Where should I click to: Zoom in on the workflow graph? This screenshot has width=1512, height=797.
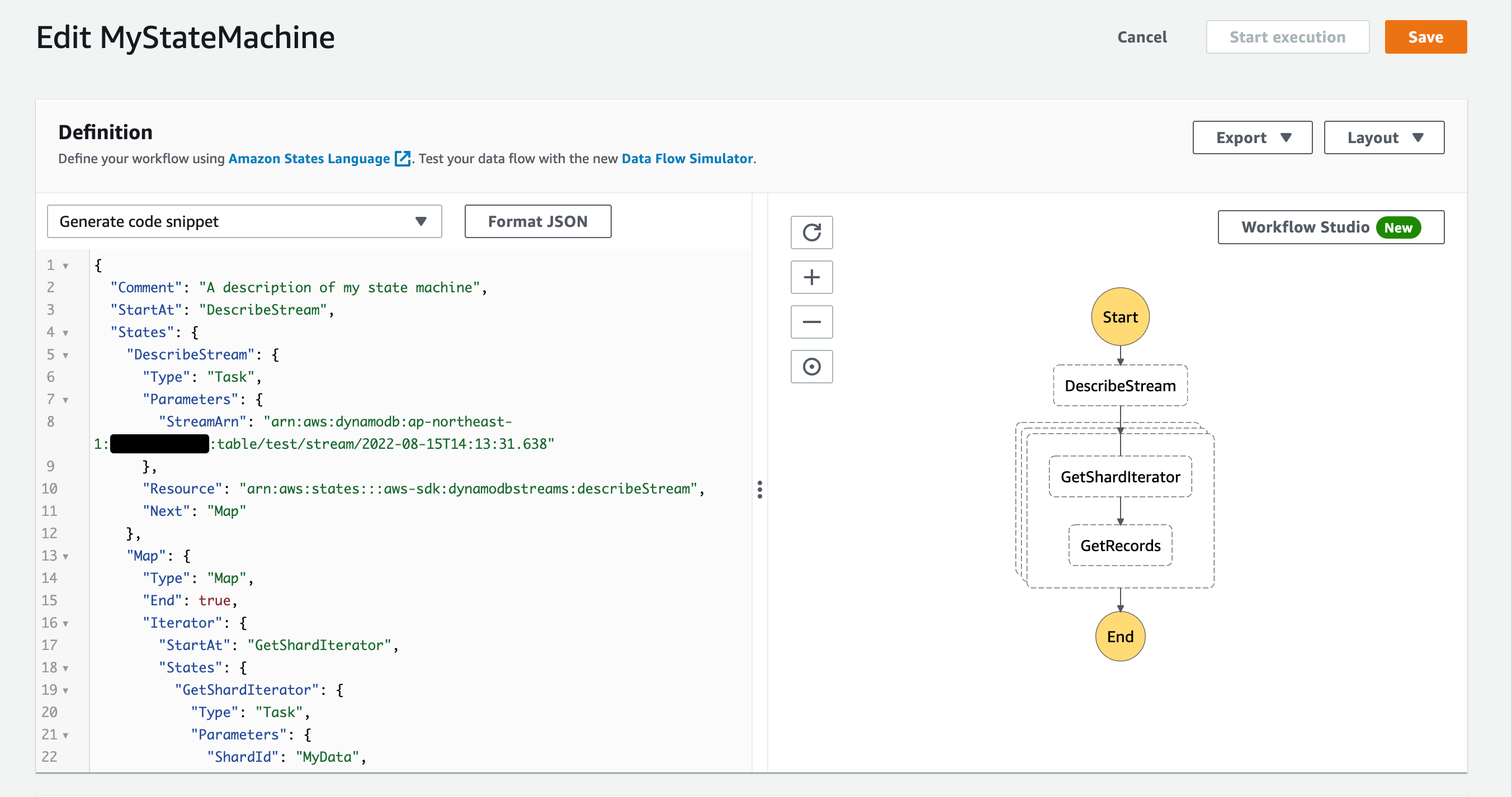(811, 277)
